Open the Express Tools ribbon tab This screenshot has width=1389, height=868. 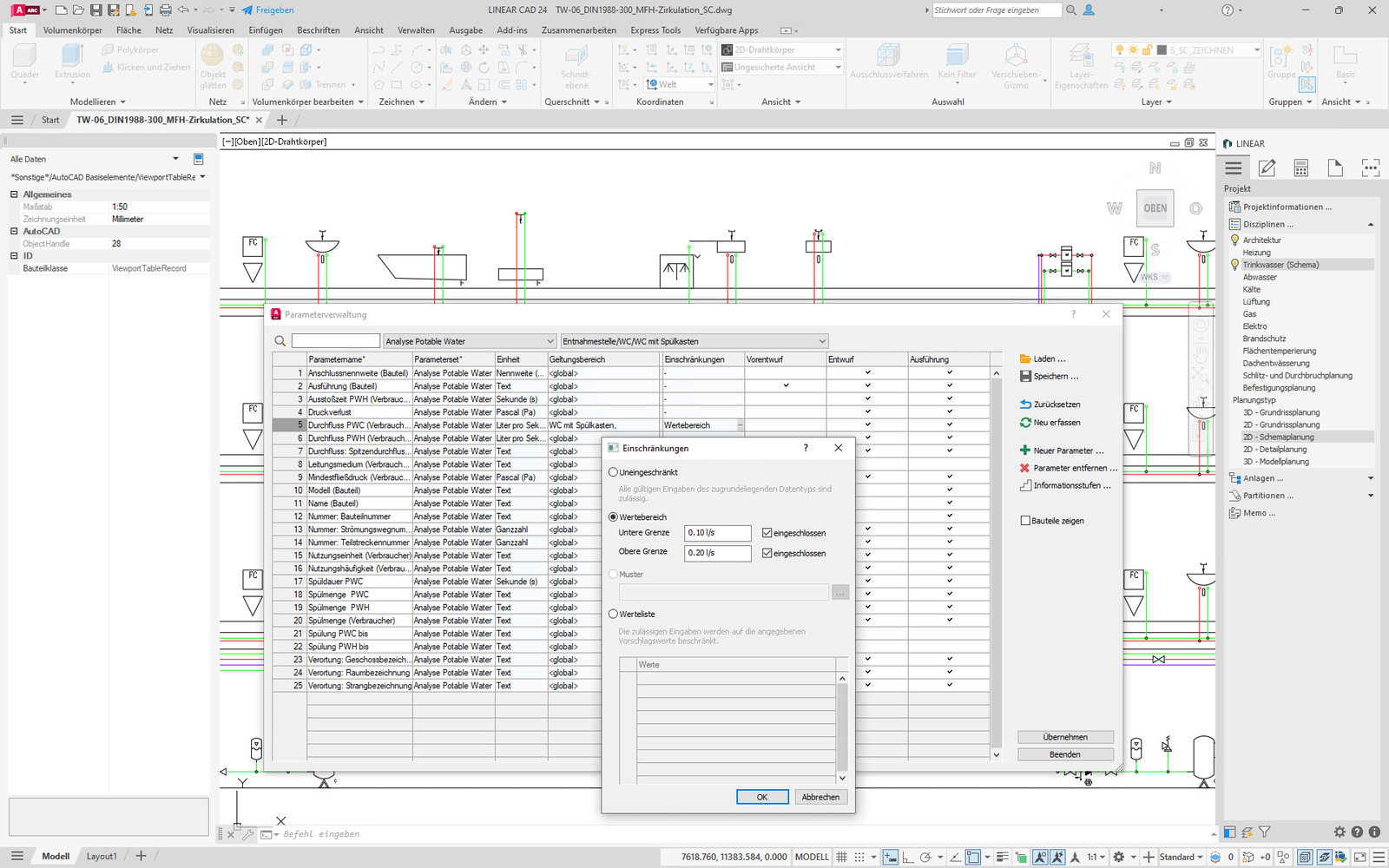pyautogui.click(x=655, y=30)
